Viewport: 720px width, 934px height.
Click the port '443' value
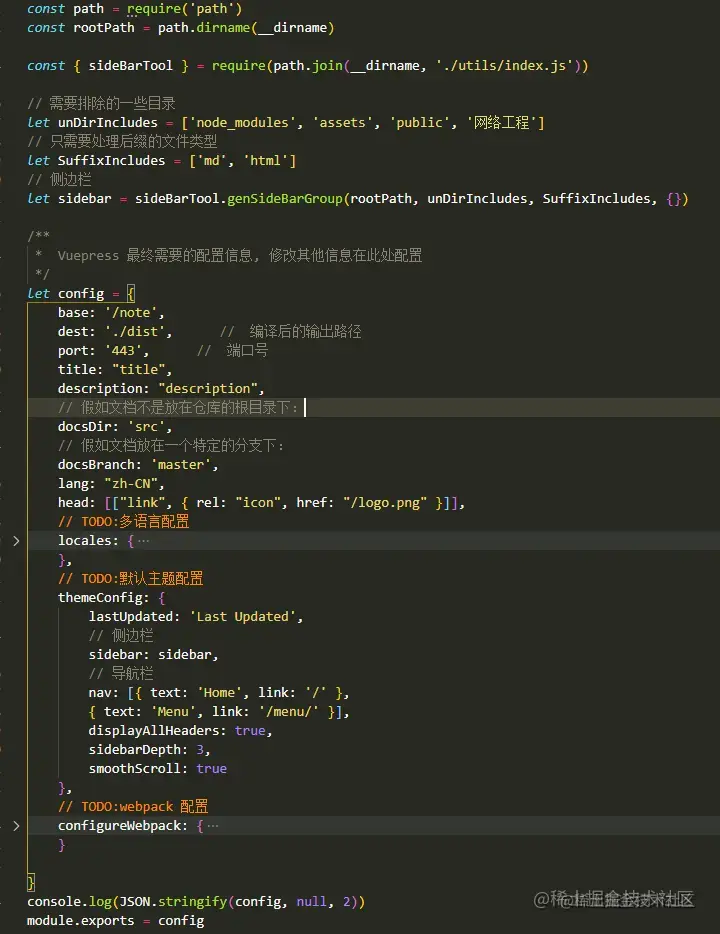pyautogui.click(x=123, y=351)
